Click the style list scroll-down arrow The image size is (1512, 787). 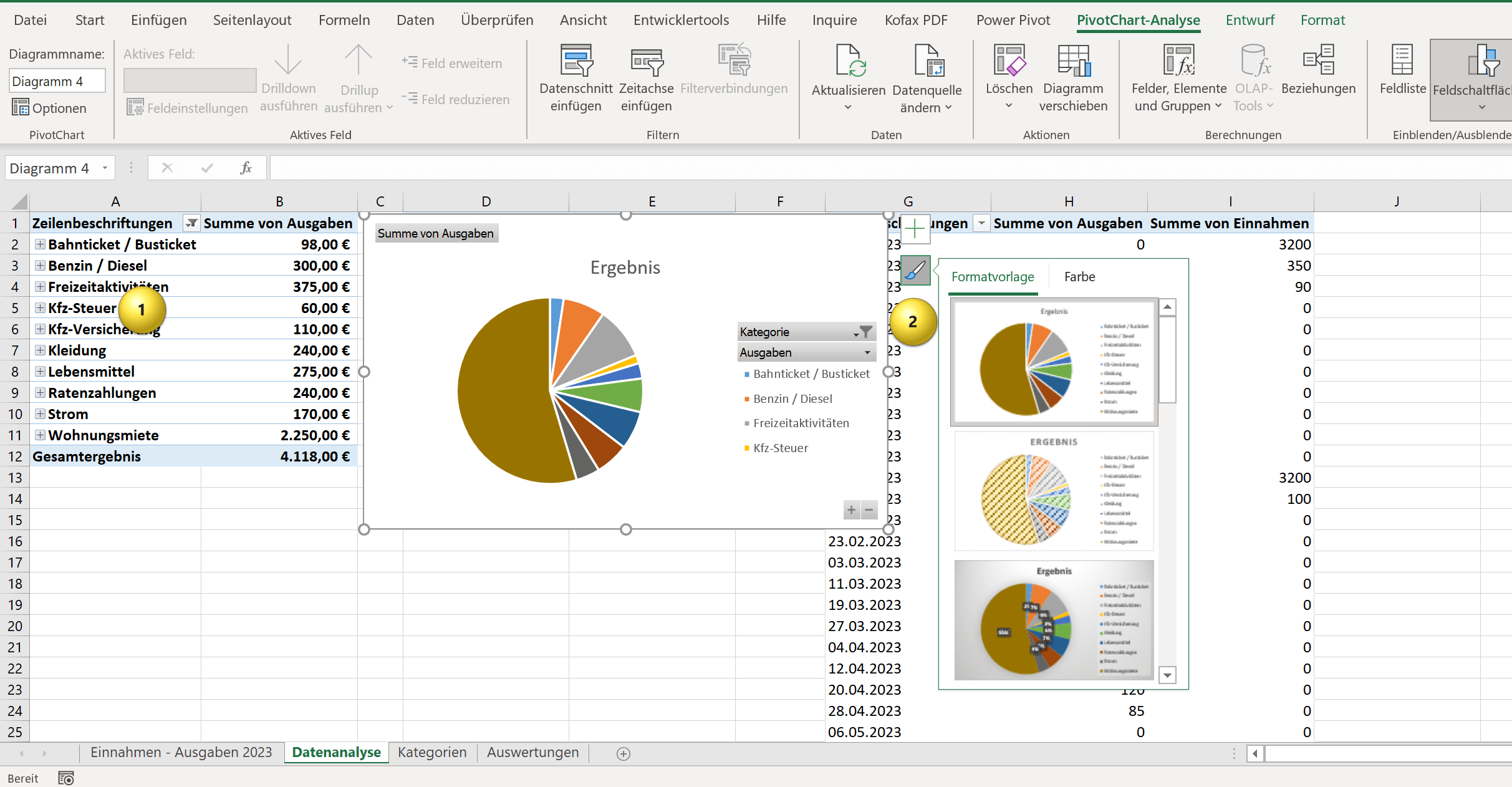(x=1167, y=675)
